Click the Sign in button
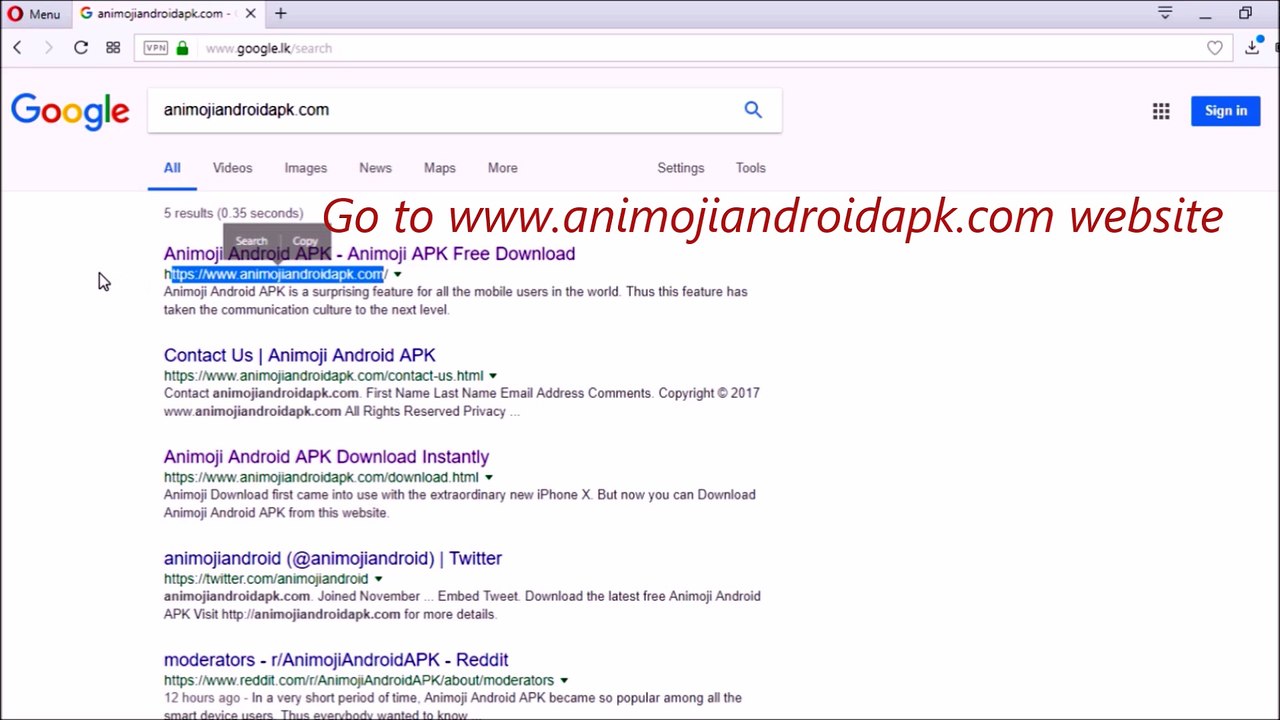This screenshot has width=1280, height=720. click(x=1225, y=111)
